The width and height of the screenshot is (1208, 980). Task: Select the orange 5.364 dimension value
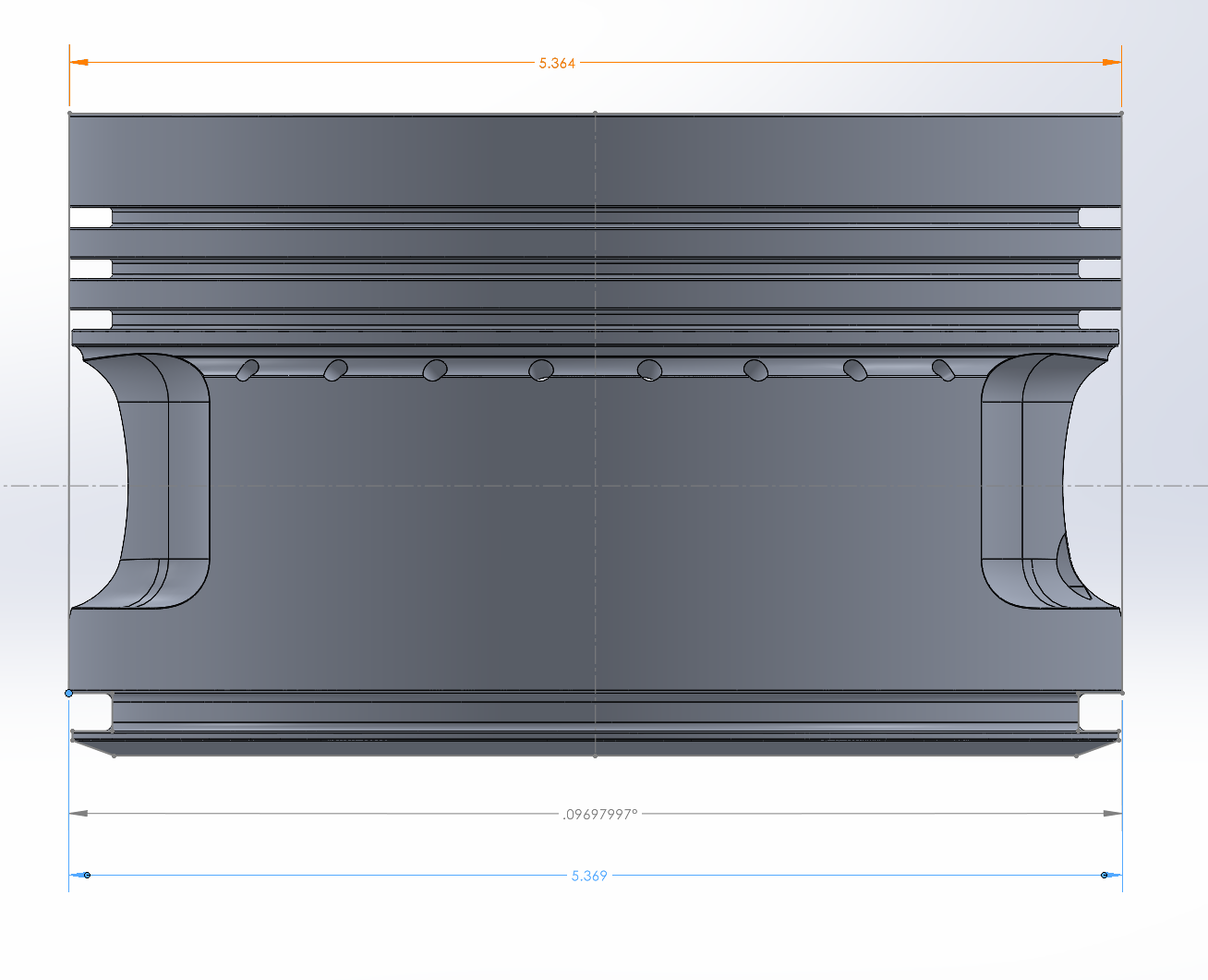coord(557,63)
